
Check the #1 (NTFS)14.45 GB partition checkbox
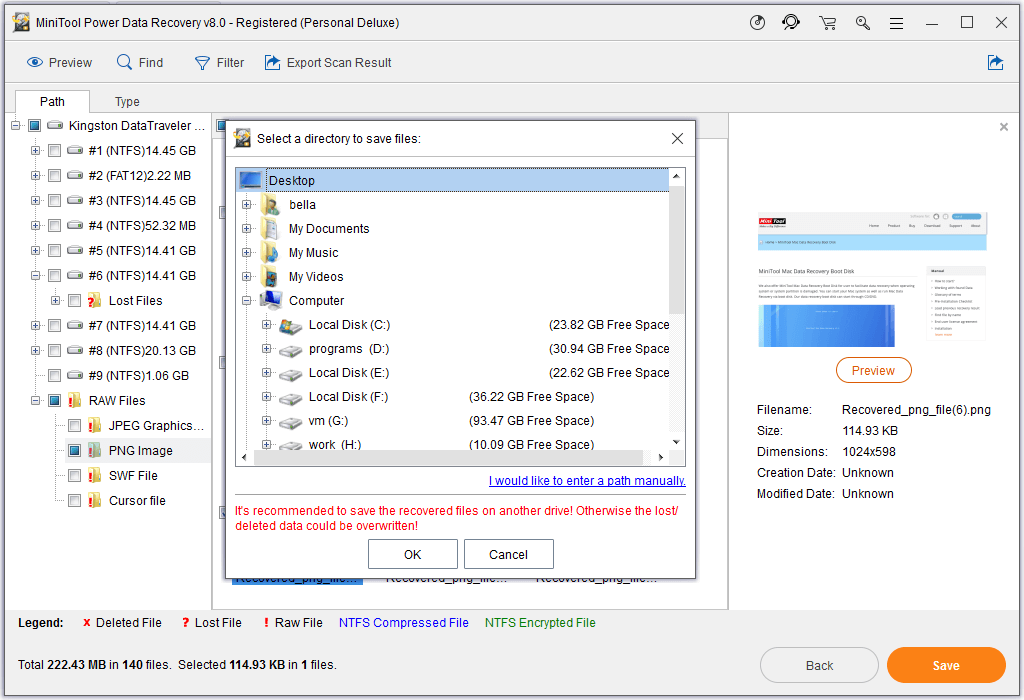(x=55, y=151)
